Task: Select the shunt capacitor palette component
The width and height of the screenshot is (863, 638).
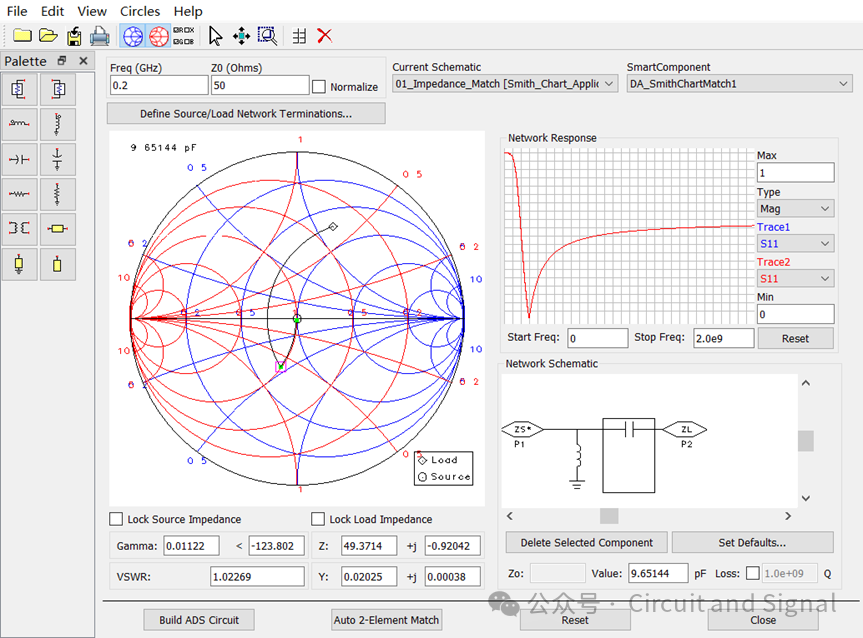Action: pyautogui.click(x=57, y=159)
